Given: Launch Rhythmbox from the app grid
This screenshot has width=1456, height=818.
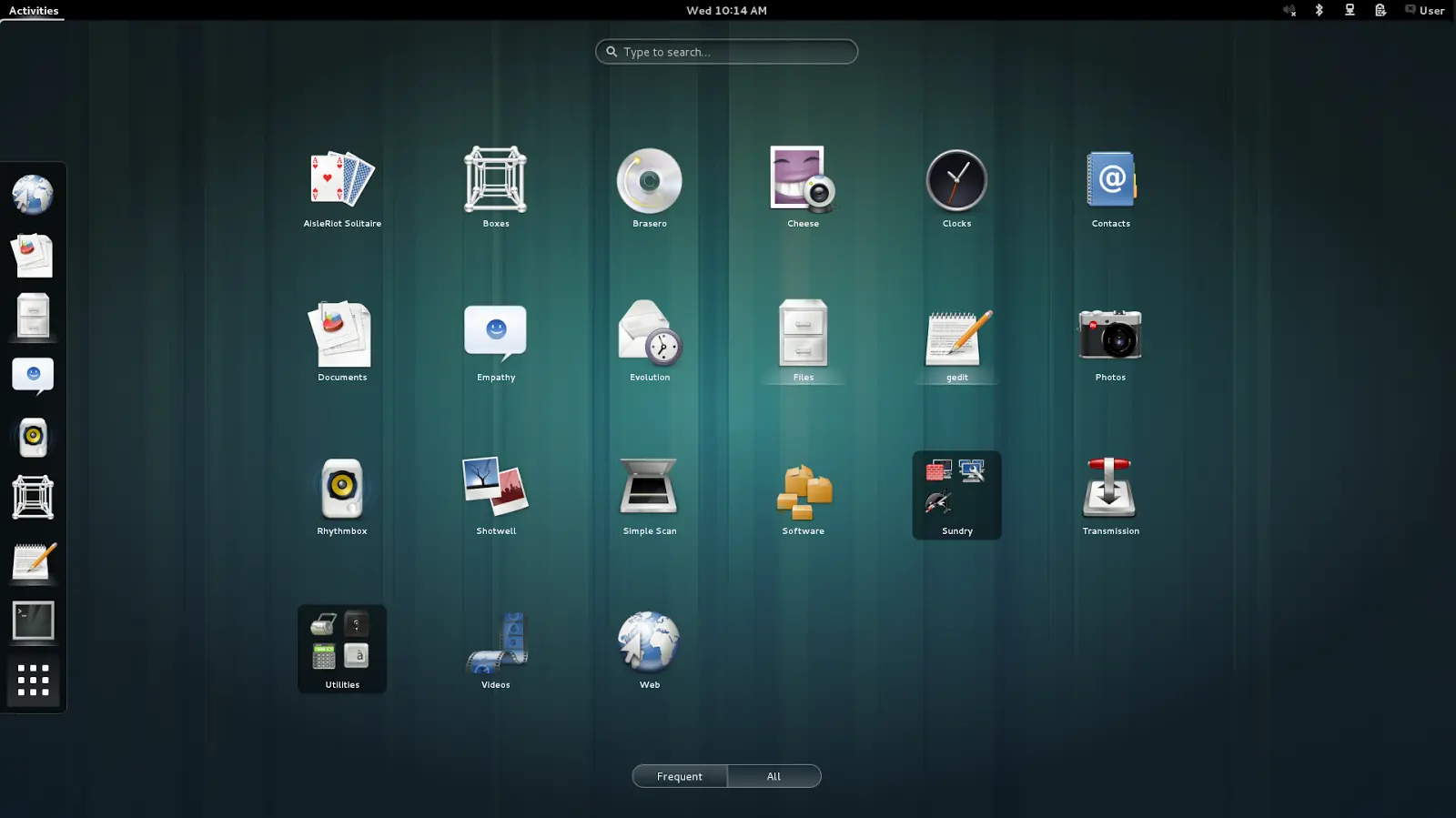Looking at the screenshot, I should point(342,496).
